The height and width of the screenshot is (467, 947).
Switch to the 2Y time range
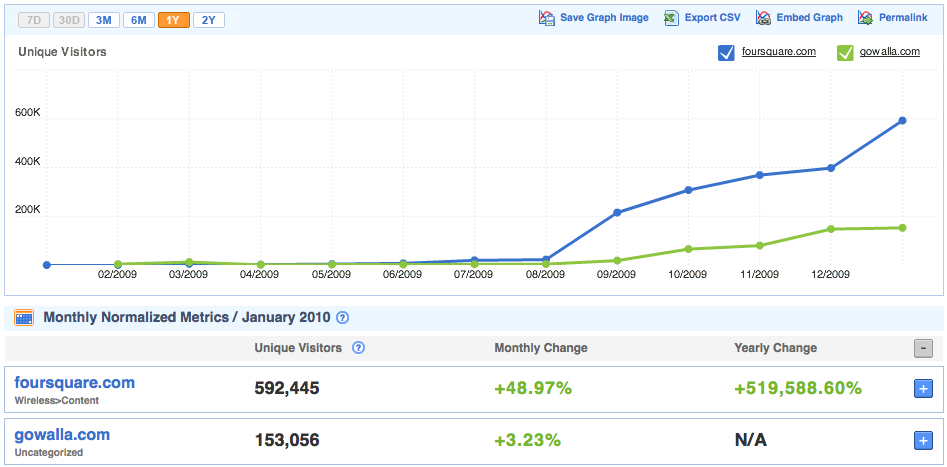[208, 20]
